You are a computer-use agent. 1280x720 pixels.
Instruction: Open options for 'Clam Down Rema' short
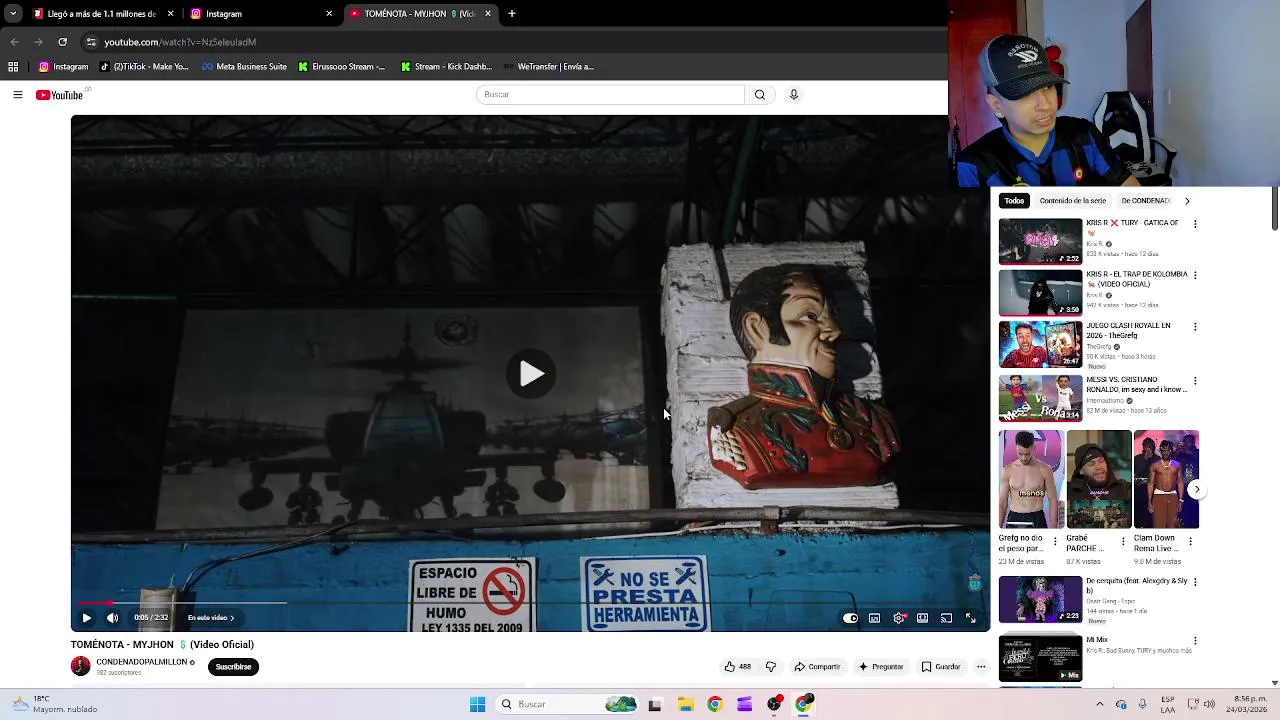[1190, 541]
